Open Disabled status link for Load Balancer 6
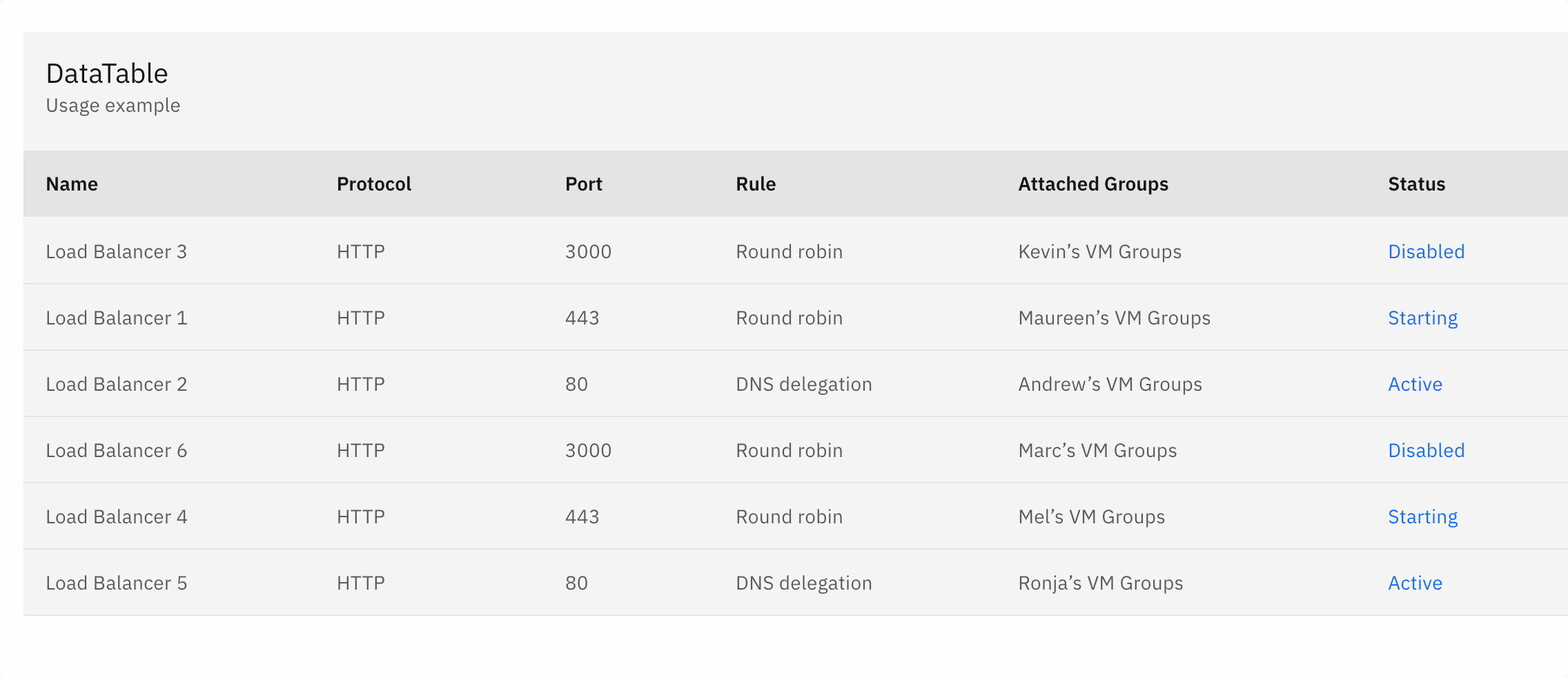Viewport: 1568px width, 678px height. point(1426,450)
